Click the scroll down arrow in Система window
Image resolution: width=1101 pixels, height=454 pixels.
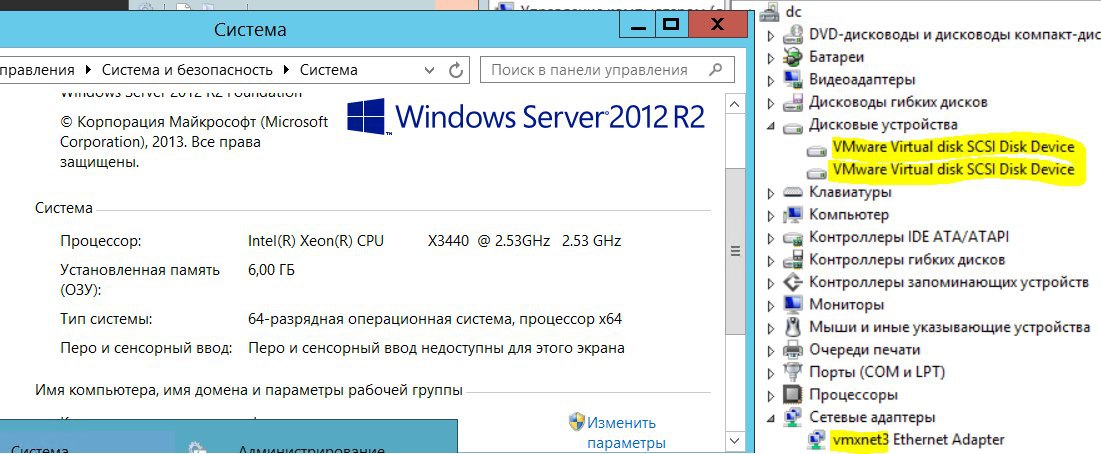735,441
